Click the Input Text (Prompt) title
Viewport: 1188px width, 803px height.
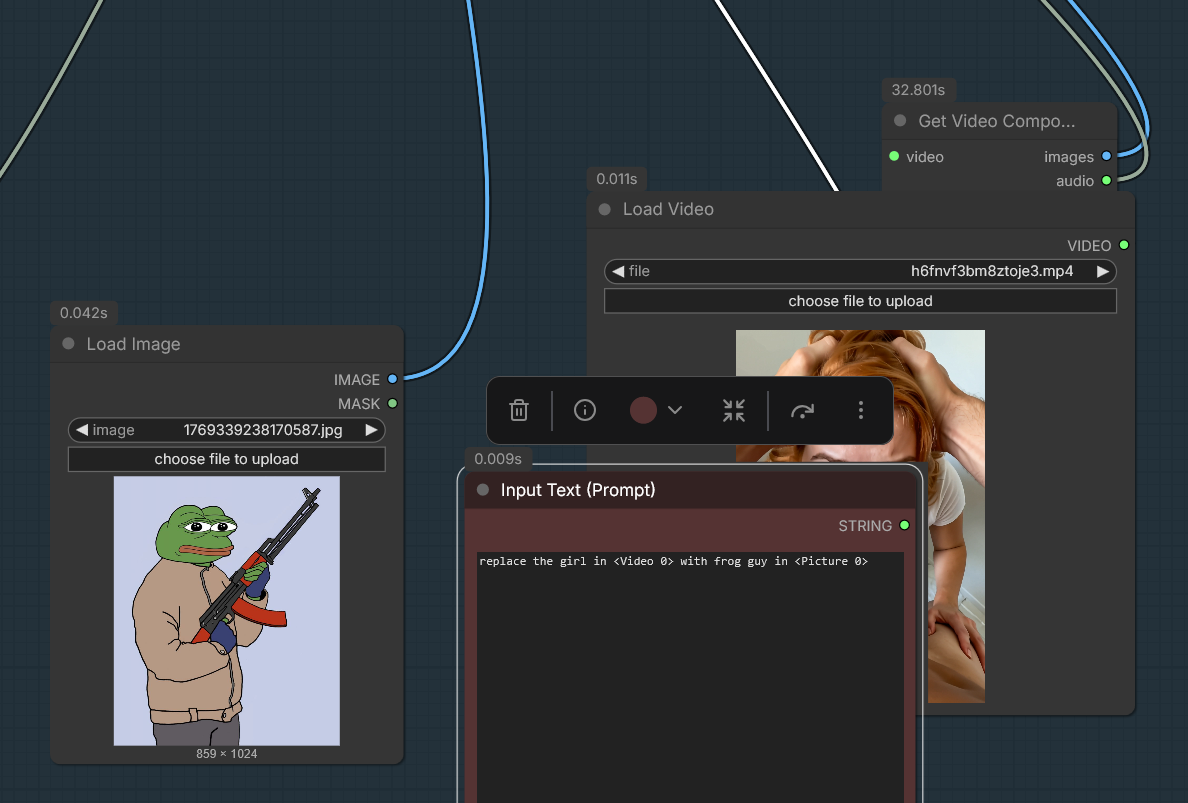click(578, 490)
